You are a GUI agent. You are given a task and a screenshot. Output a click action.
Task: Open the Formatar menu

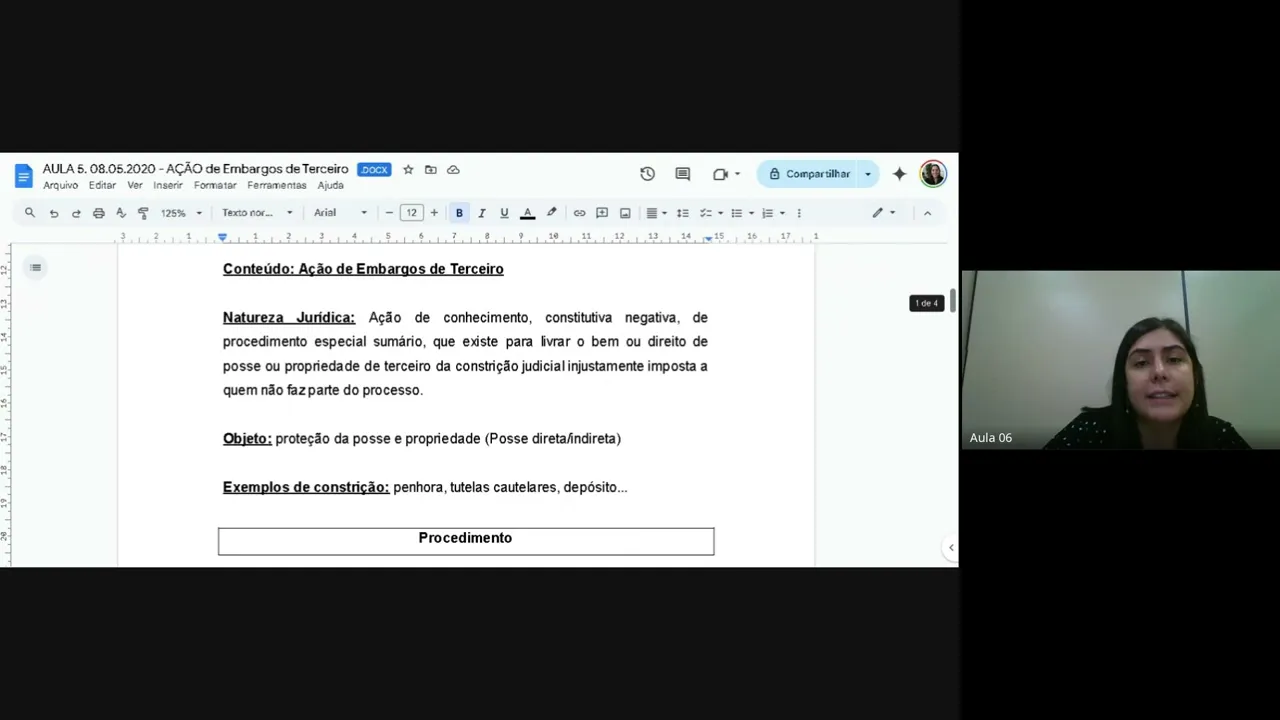[215, 185]
